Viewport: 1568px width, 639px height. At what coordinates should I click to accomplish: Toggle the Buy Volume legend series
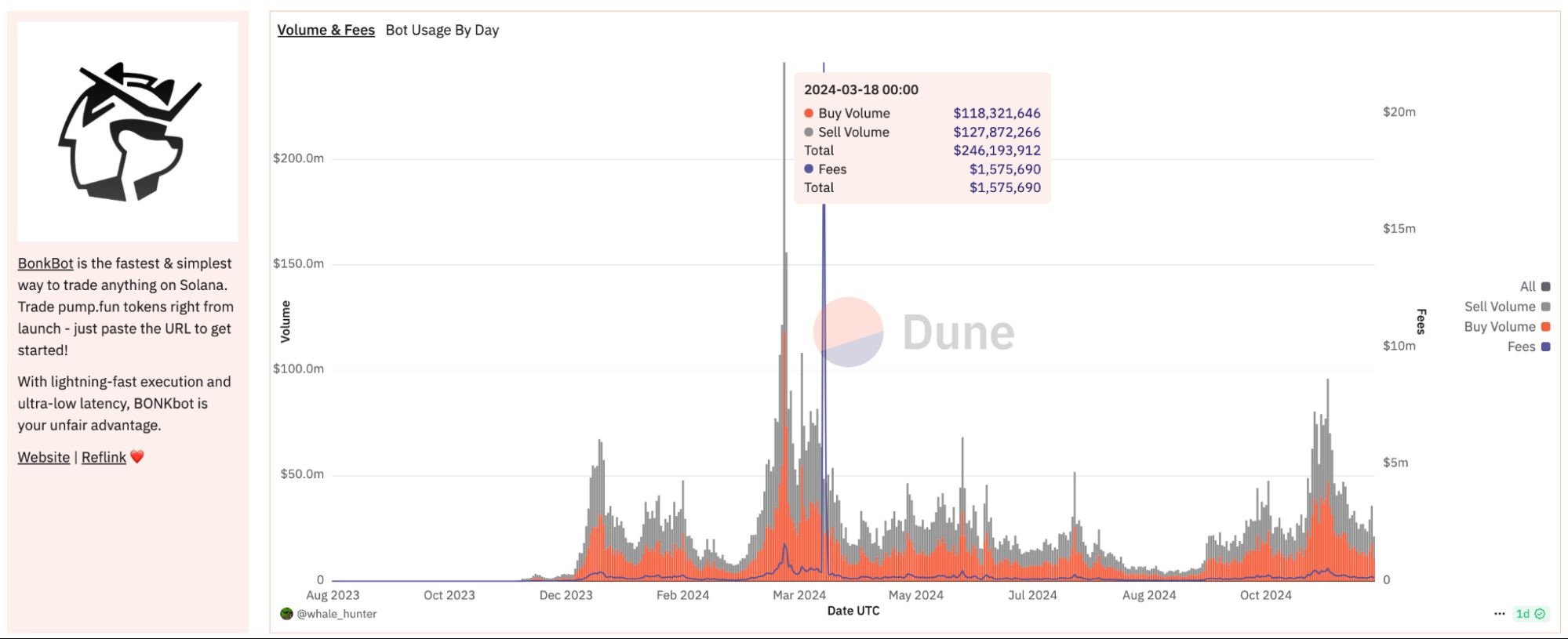(x=1506, y=327)
